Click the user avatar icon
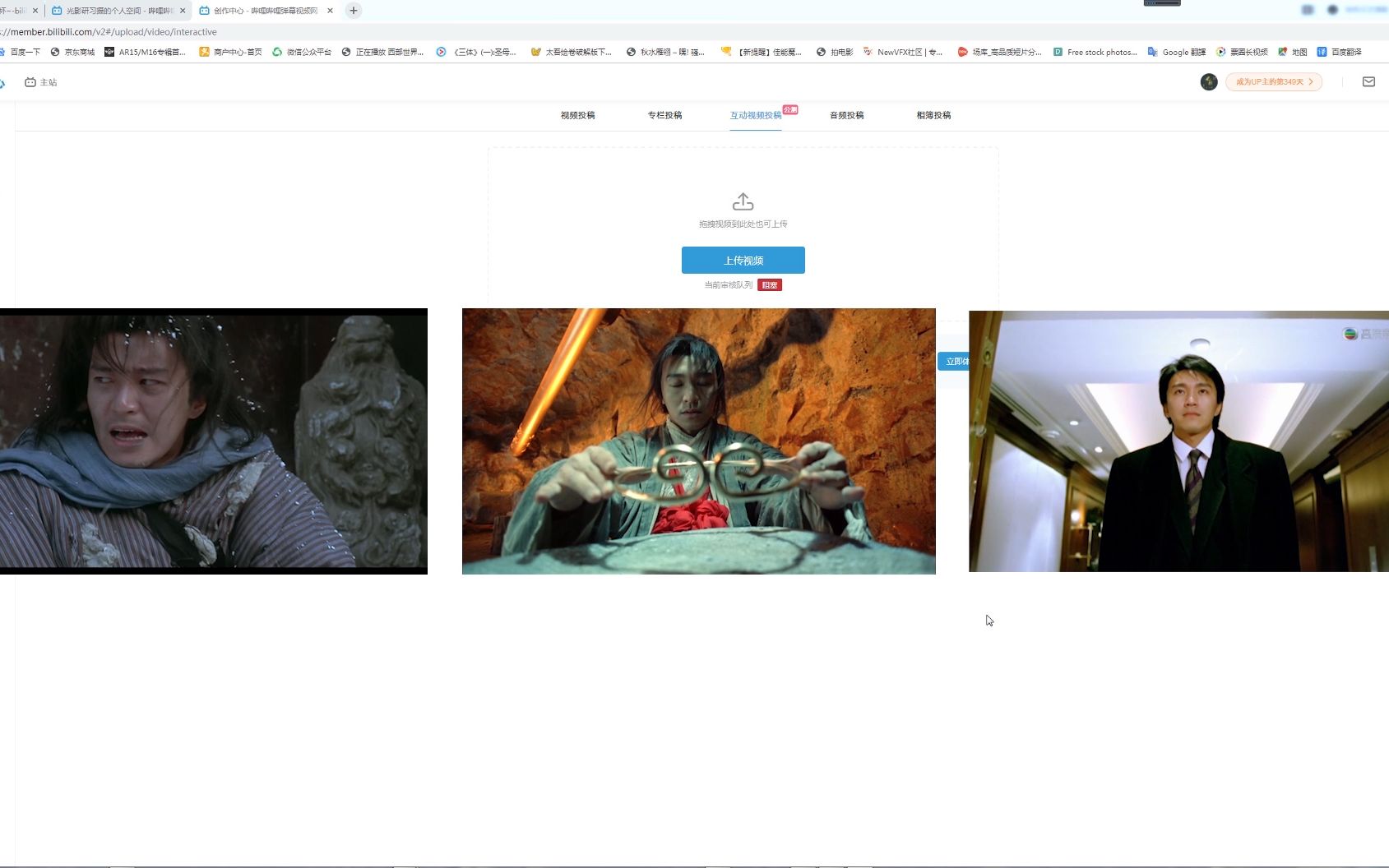 [x=1209, y=81]
